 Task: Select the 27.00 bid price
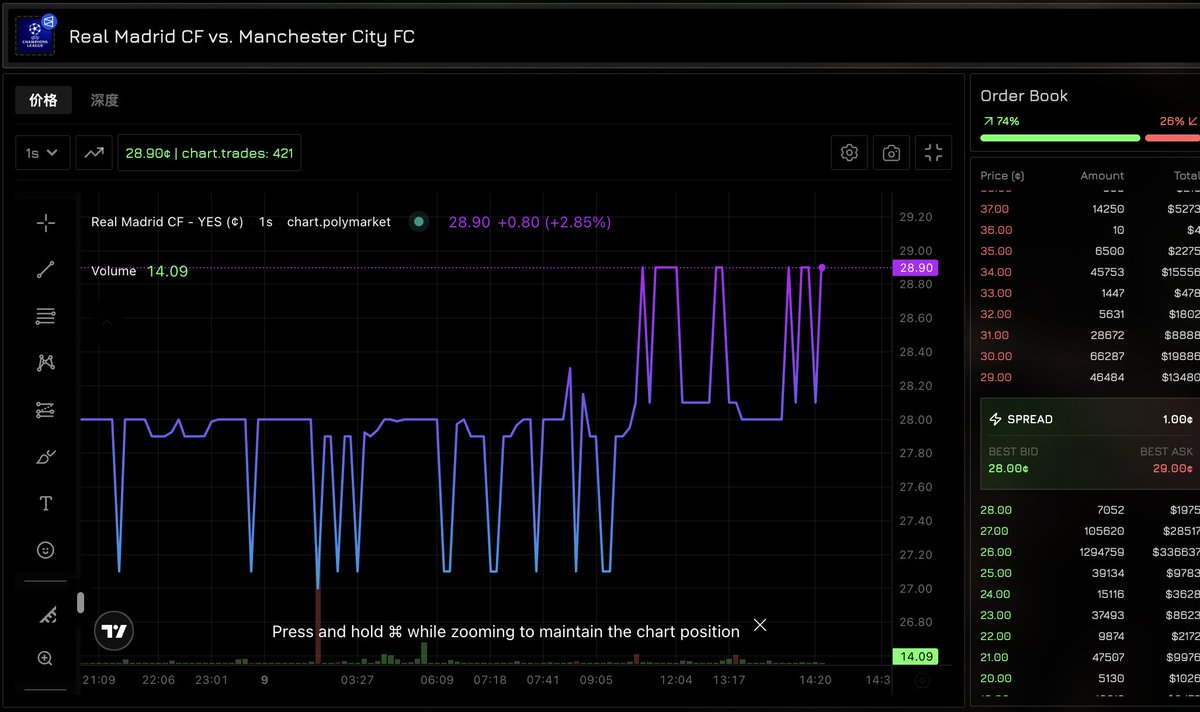[x=996, y=531]
